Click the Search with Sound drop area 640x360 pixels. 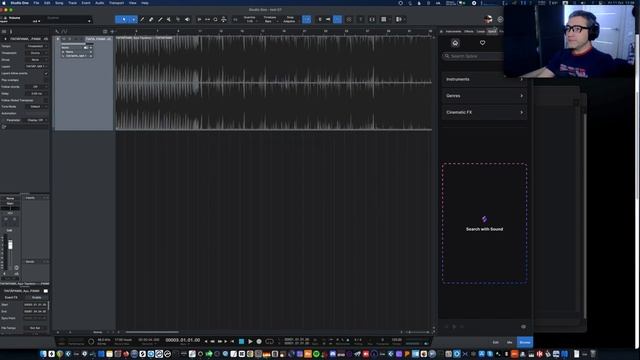coord(484,223)
